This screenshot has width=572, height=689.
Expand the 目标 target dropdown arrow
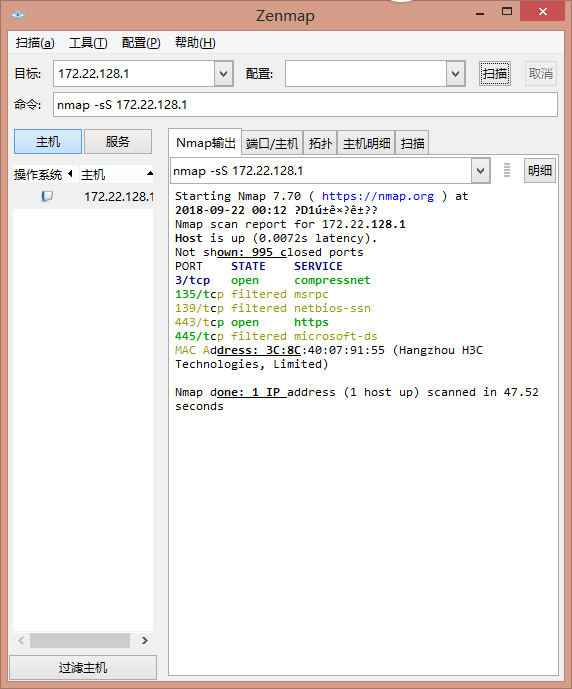point(224,73)
